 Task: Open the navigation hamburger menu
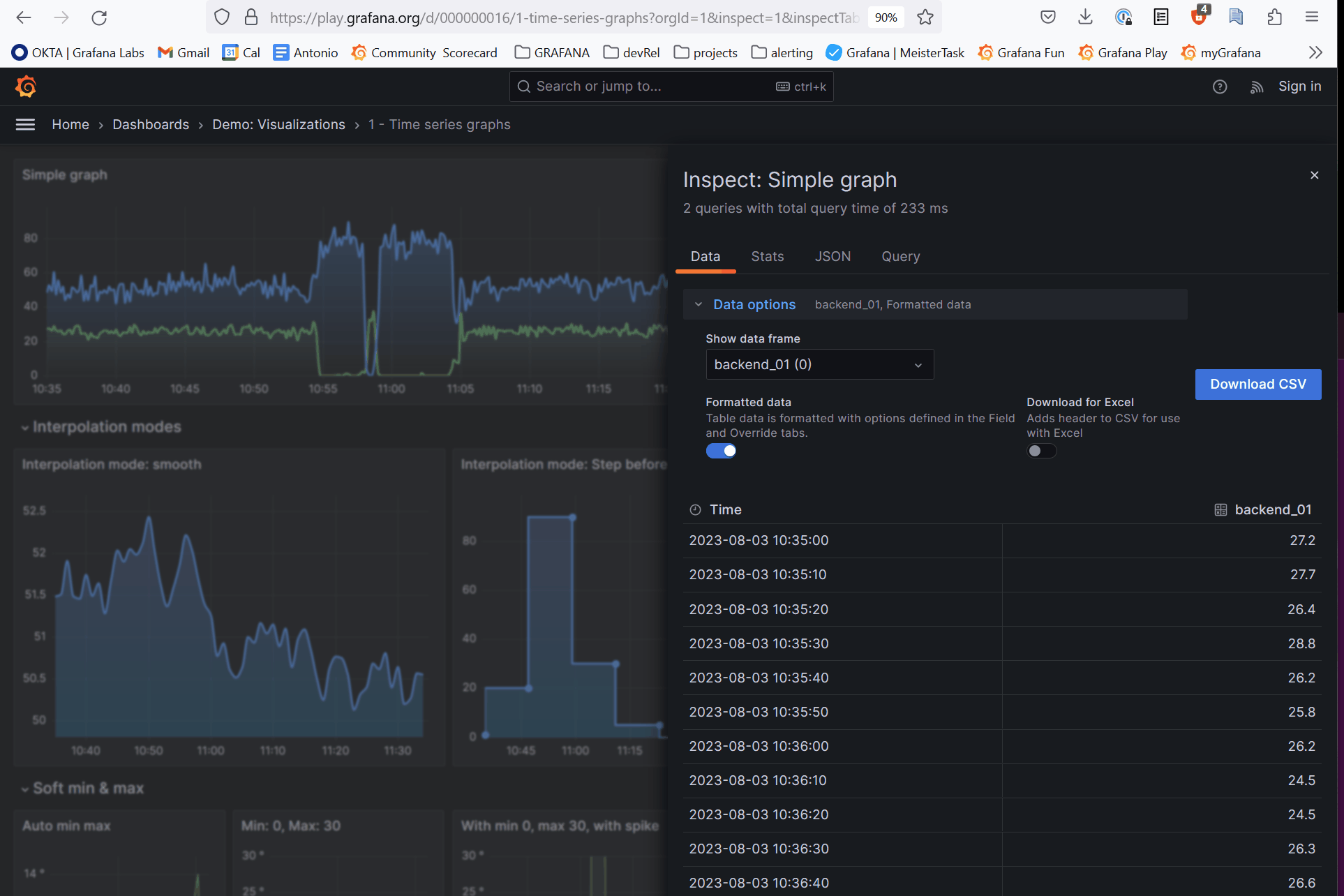click(x=25, y=124)
